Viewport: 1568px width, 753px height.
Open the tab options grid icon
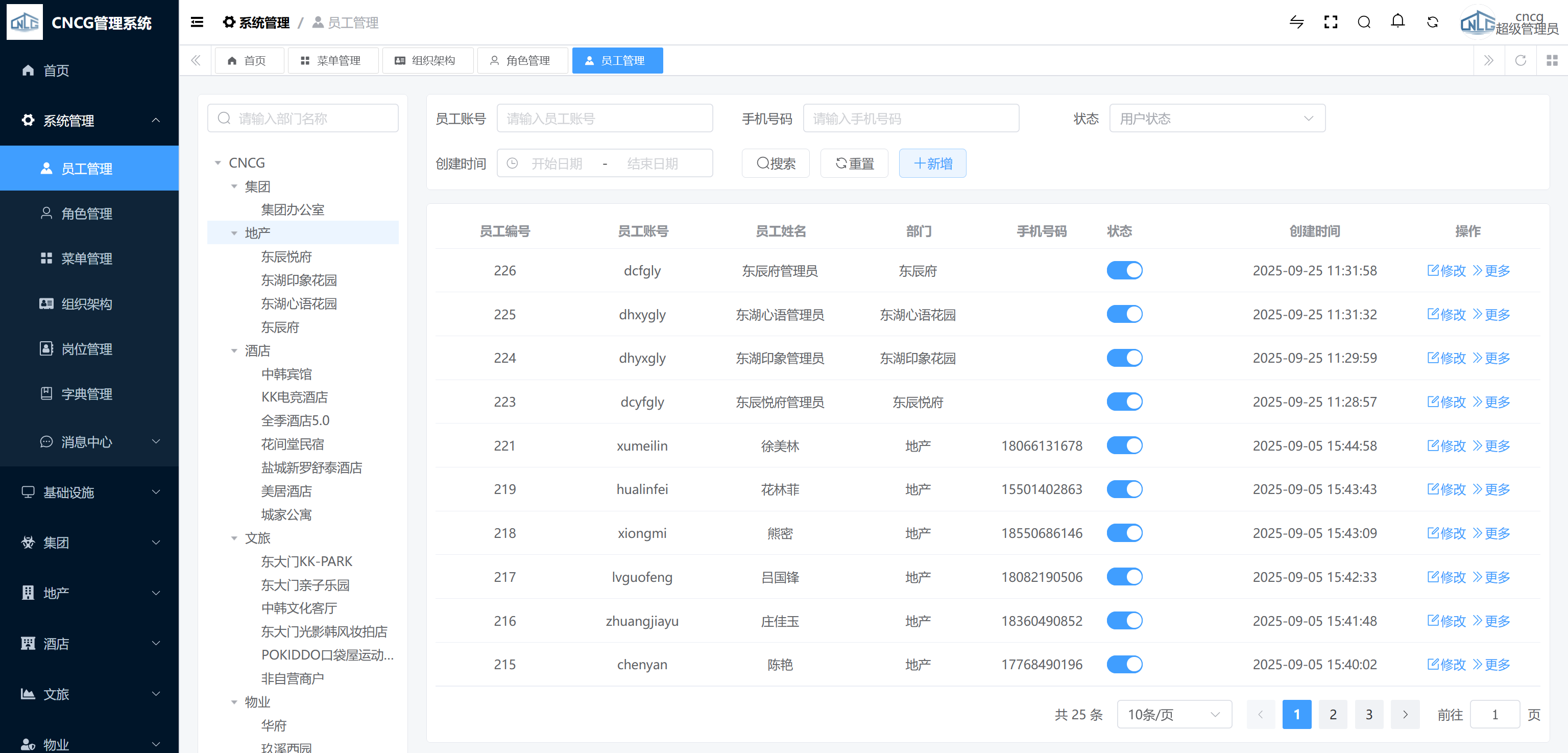point(1552,60)
